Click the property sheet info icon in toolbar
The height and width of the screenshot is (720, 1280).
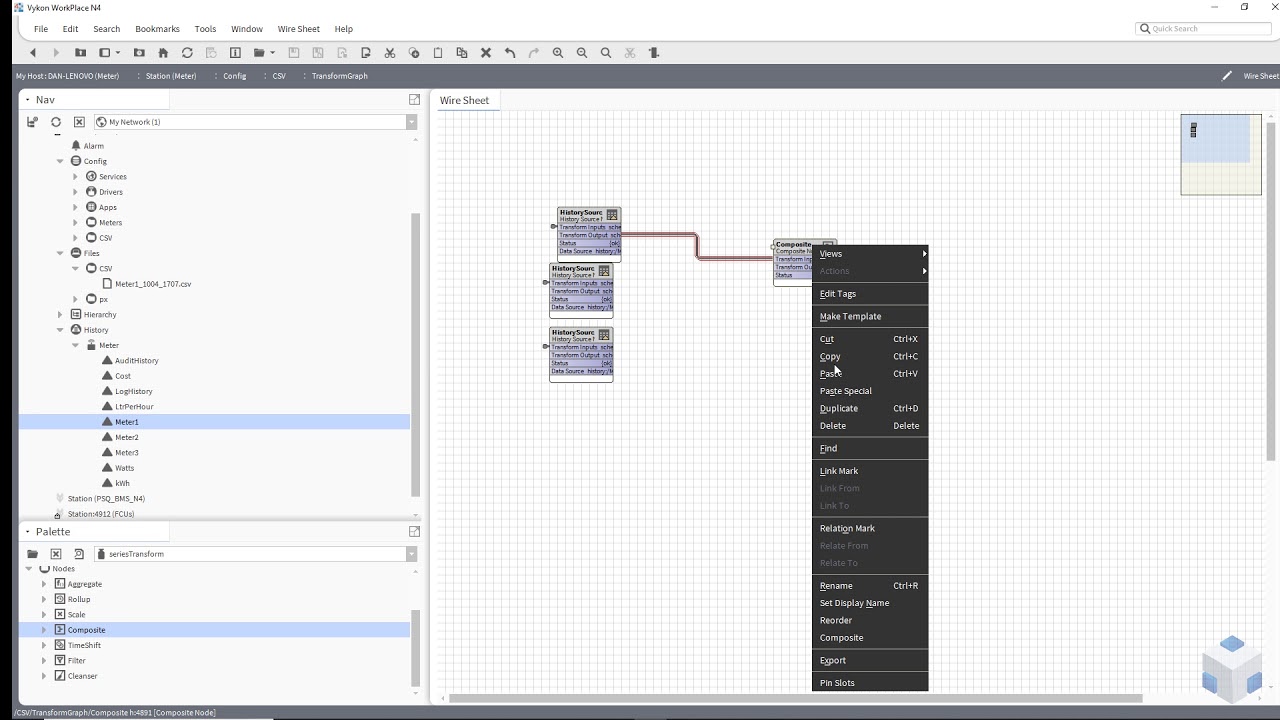(x=235, y=53)
